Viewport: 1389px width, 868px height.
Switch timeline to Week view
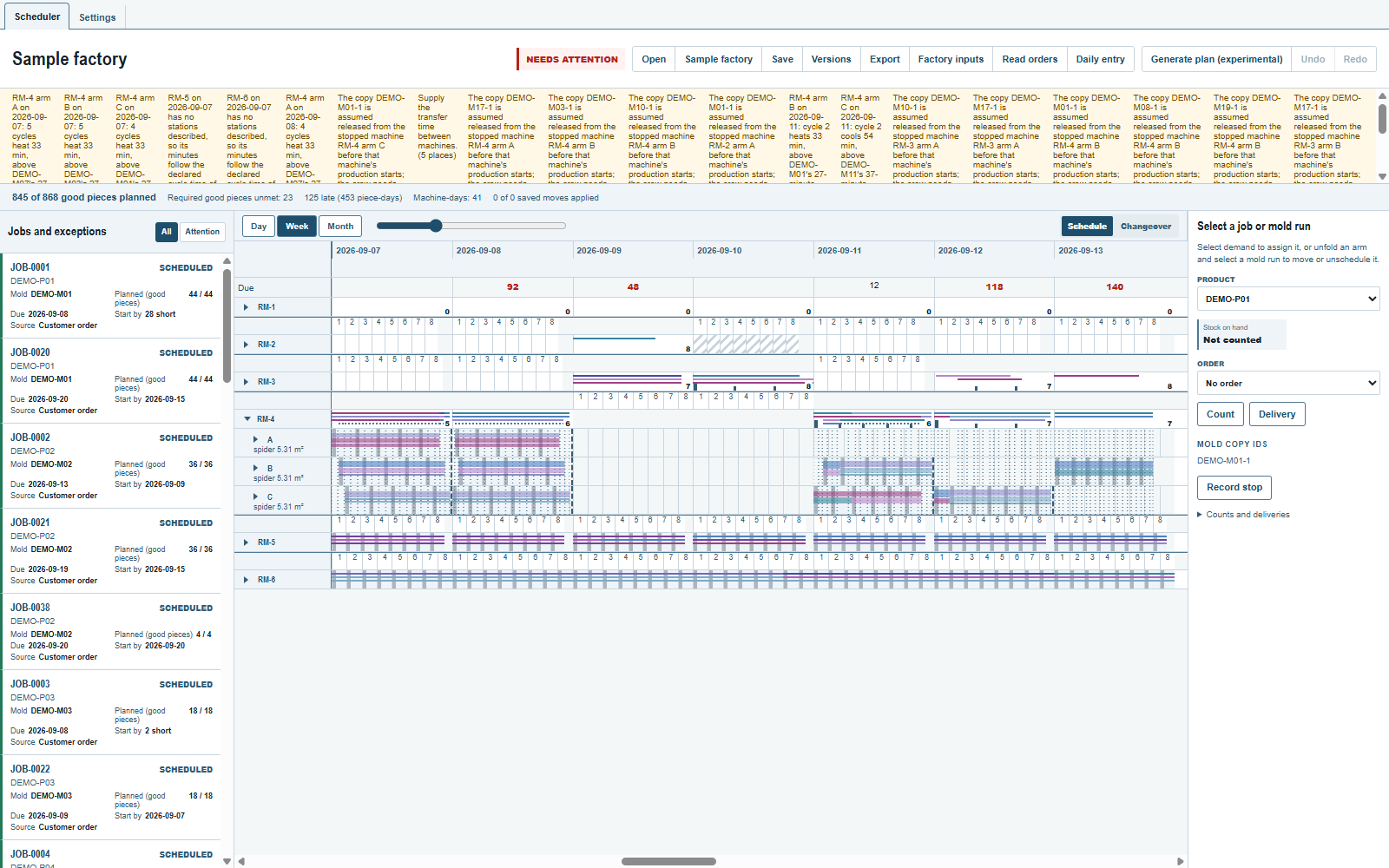(297, 227)
